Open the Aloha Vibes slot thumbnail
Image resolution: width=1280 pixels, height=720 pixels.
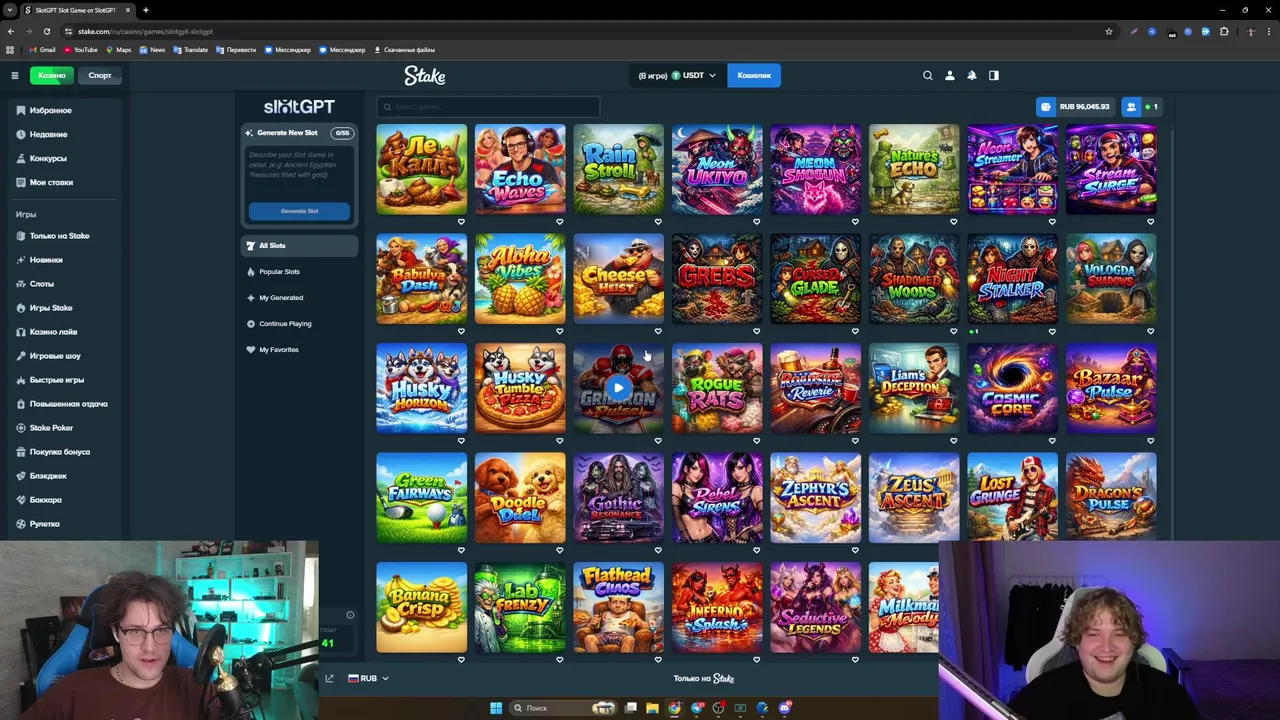(520, 279)
